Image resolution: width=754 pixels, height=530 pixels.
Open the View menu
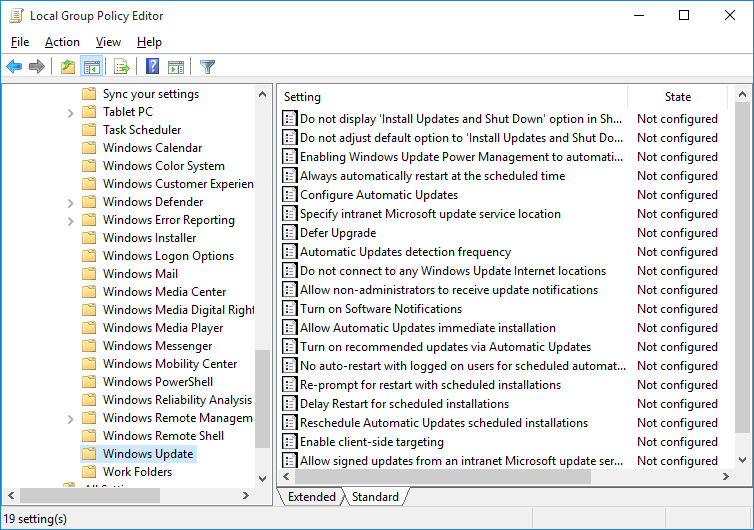pyautogui.click(x=108, y=42)
